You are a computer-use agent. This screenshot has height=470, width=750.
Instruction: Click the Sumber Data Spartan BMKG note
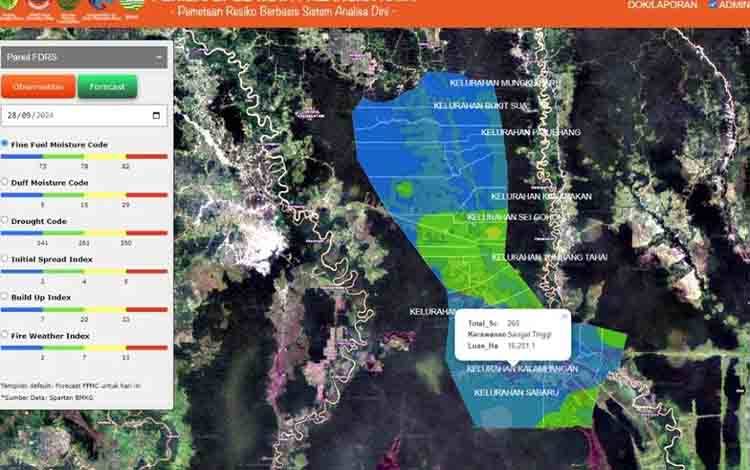click(x=47, y=397)
